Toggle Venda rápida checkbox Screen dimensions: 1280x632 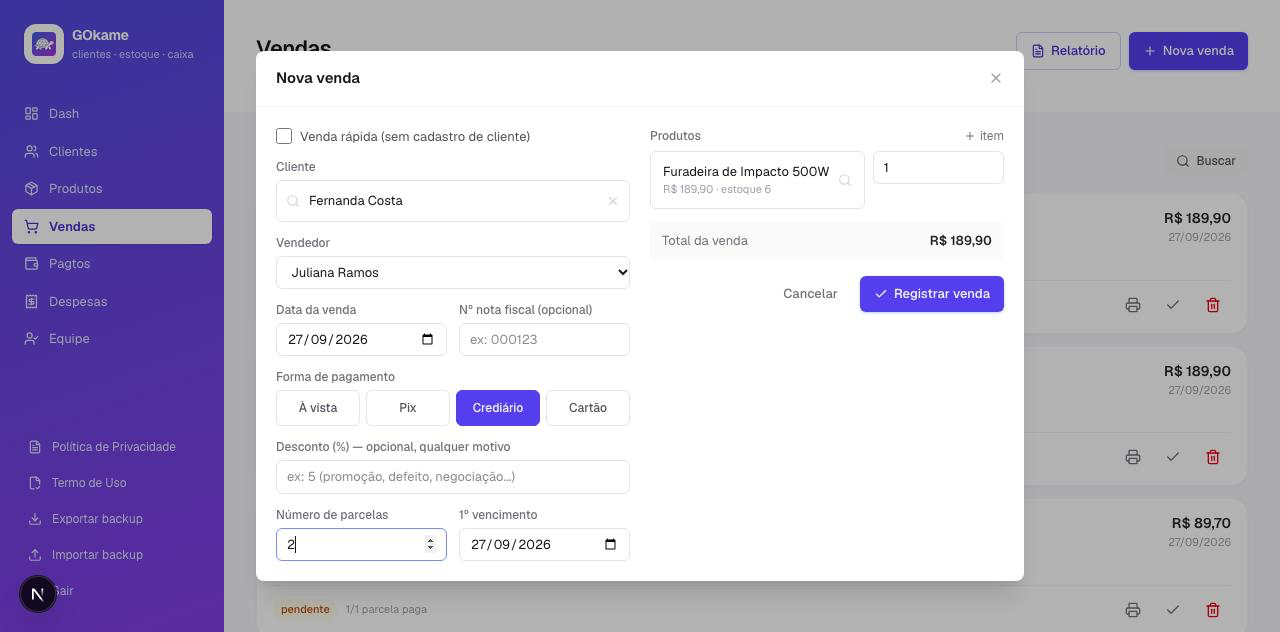point(284,136)
